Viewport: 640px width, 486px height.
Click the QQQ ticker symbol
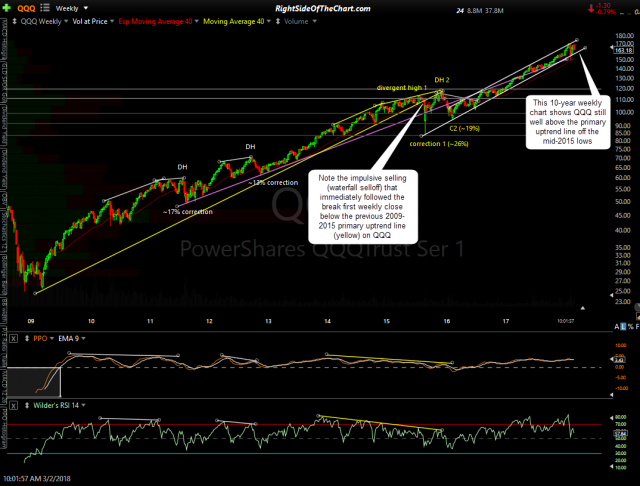26,8
